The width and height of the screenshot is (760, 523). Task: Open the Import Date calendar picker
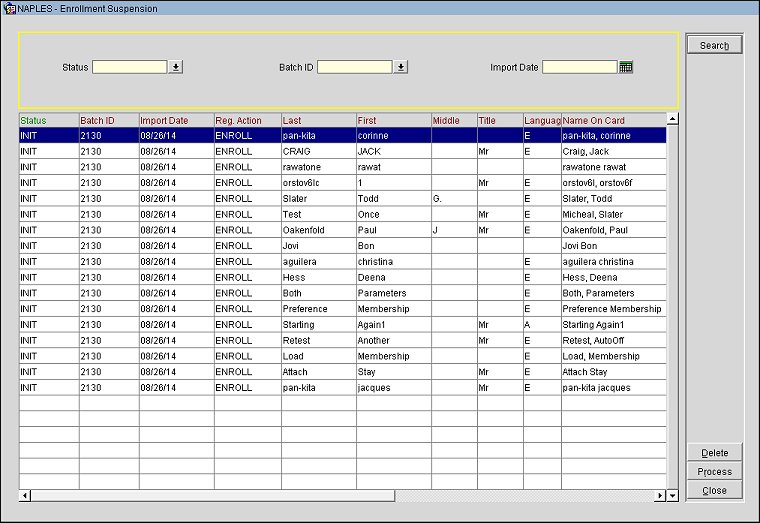pyautogui.click(x=626, y=67)
